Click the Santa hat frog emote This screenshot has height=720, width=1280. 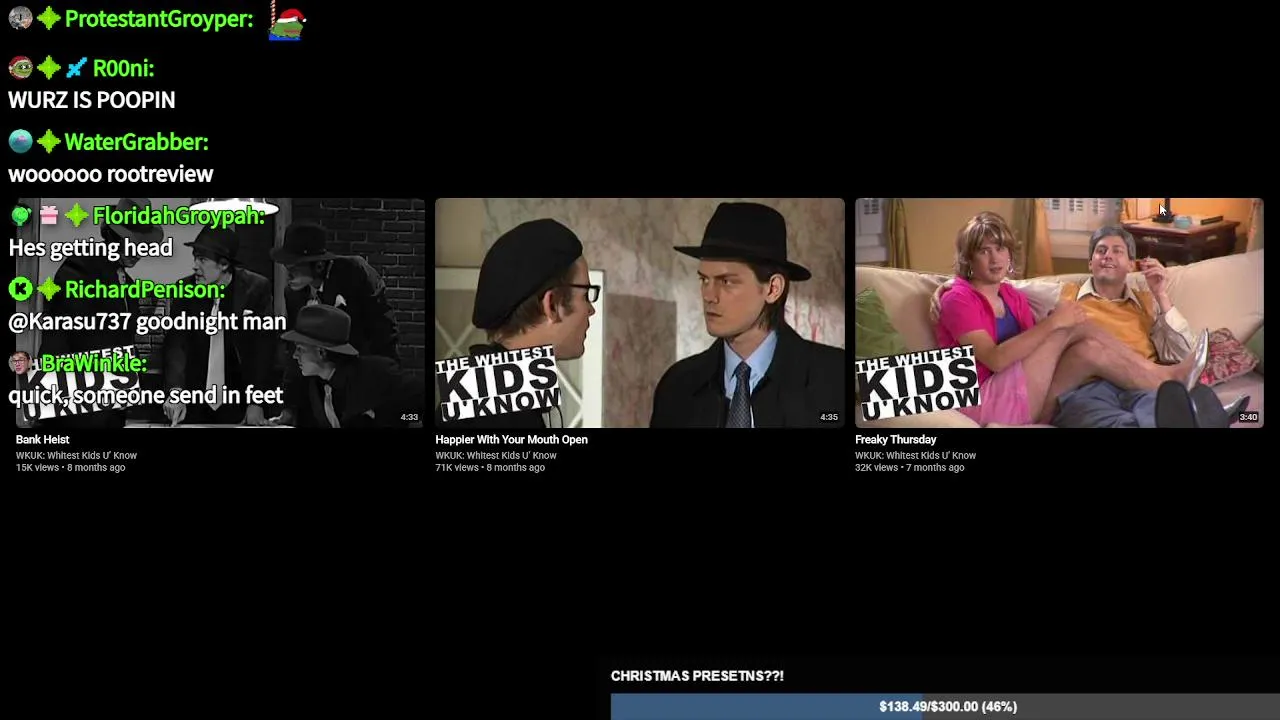(x=287, y=20)
